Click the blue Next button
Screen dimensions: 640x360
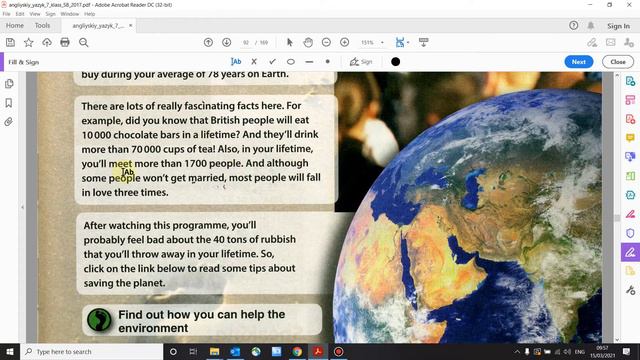[579, 62]
